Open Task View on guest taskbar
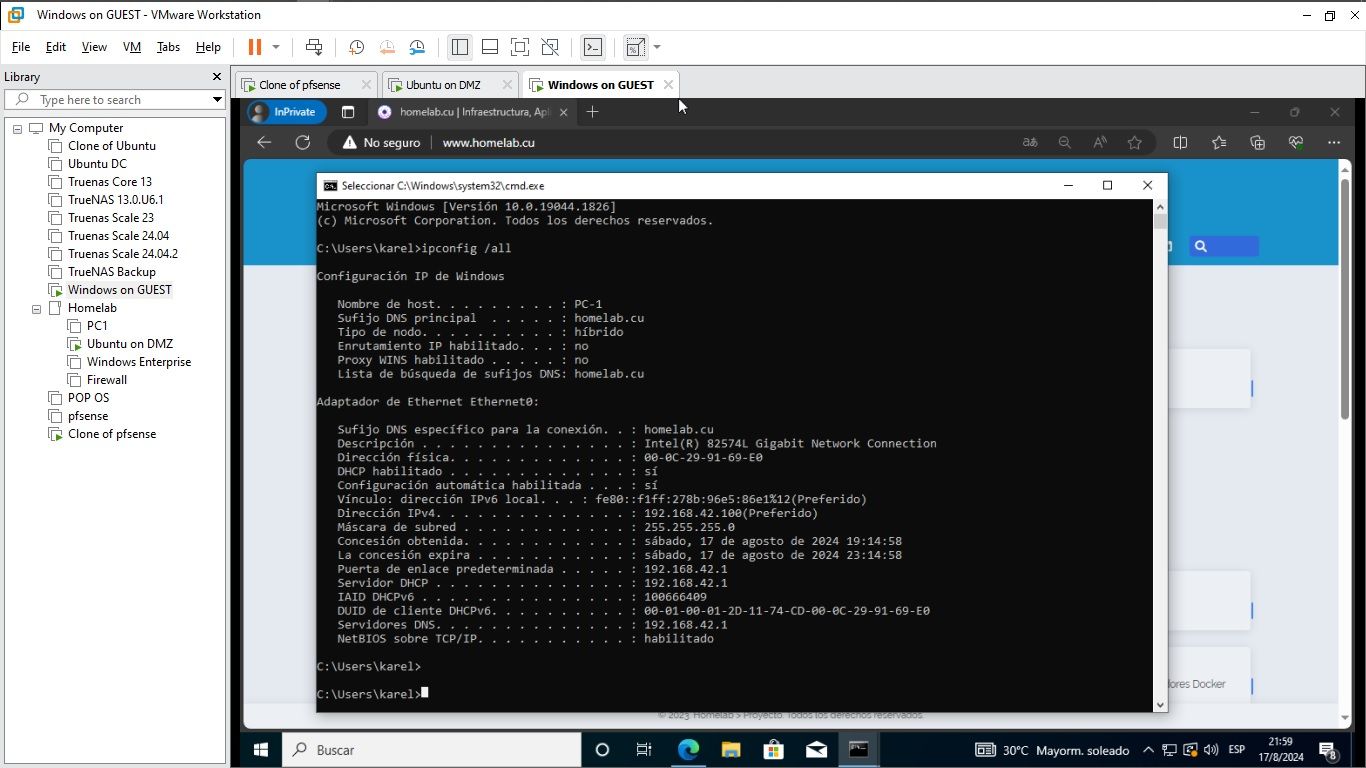The width and height of the screenshot is (1366, 768). 644,750
